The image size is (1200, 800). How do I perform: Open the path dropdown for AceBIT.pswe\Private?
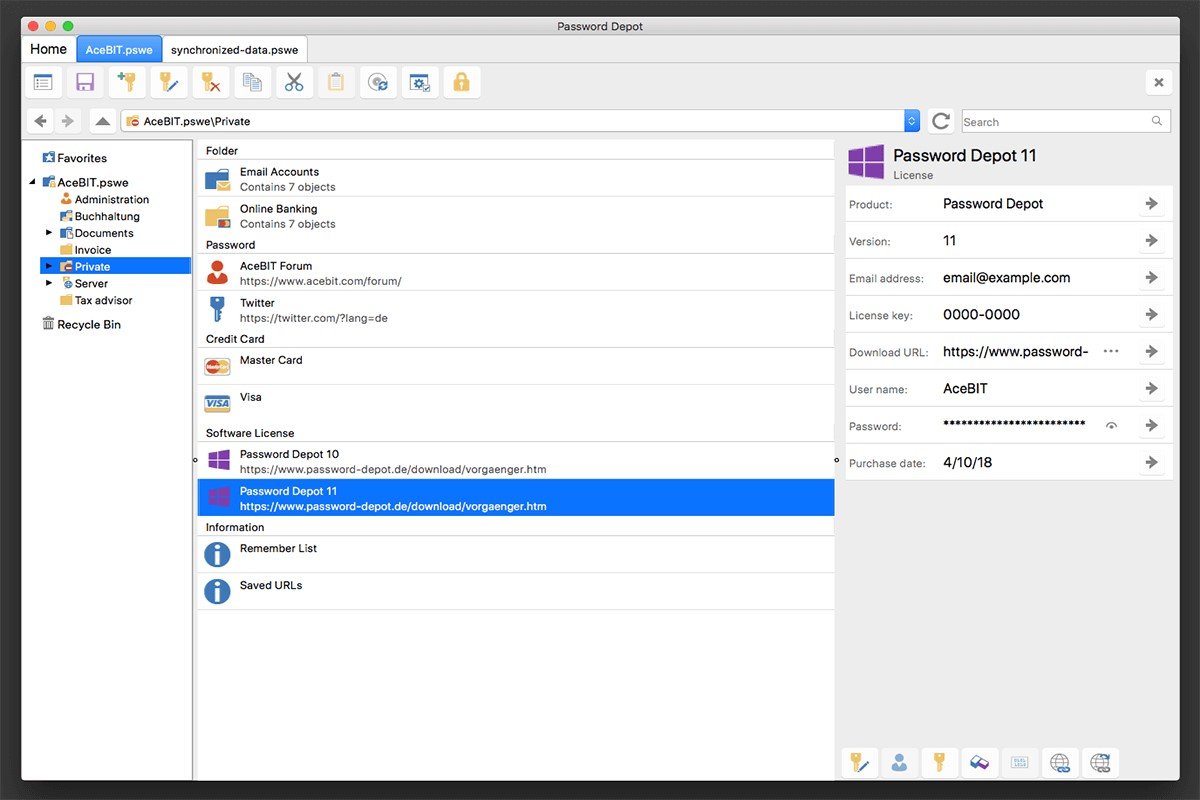912,121
